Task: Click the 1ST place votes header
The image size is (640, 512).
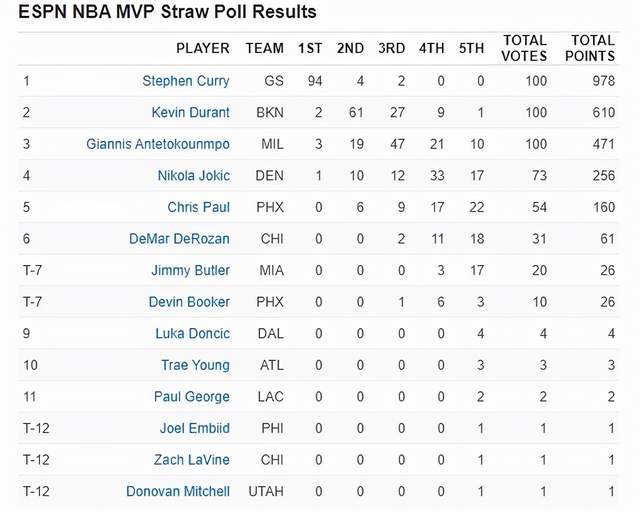Action: coord(311,48)
